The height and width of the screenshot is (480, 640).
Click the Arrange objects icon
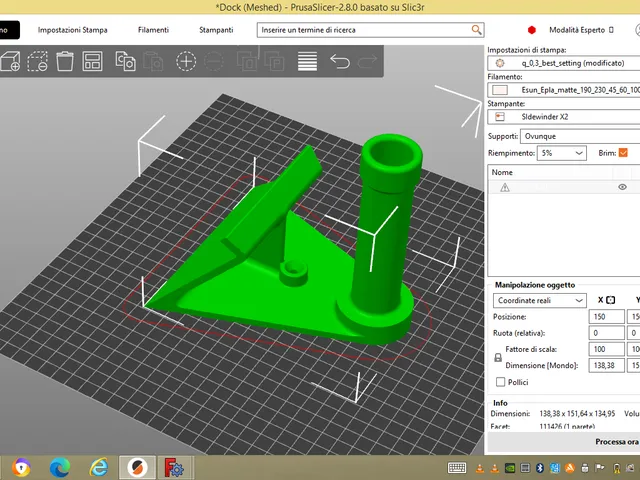coord(92,61)
